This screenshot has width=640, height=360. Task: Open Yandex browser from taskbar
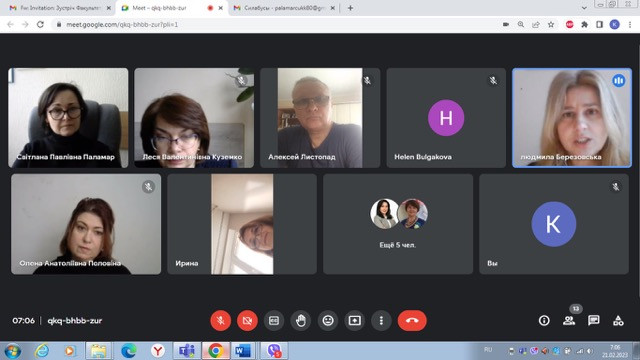tap(158, 351)
